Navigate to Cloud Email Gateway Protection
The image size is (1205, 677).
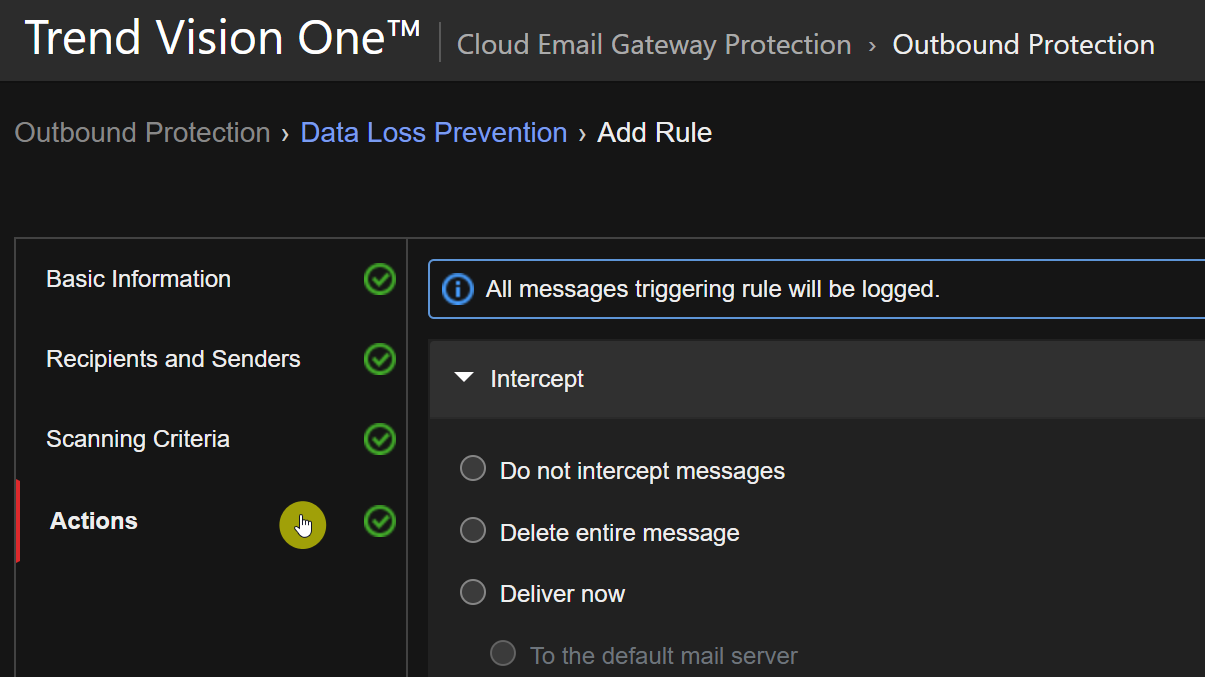(654, 45)
